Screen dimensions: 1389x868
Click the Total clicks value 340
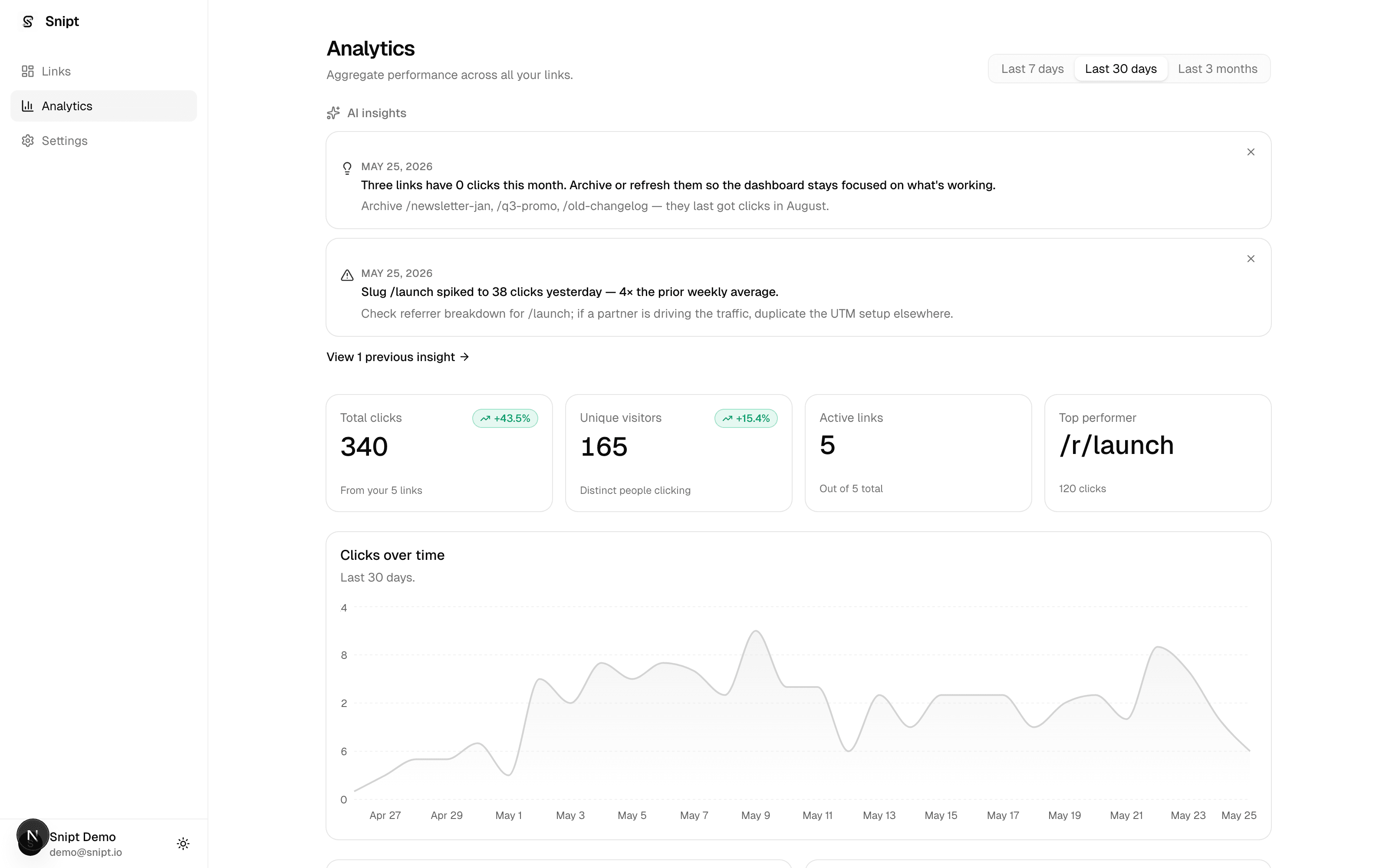(364, 447)
